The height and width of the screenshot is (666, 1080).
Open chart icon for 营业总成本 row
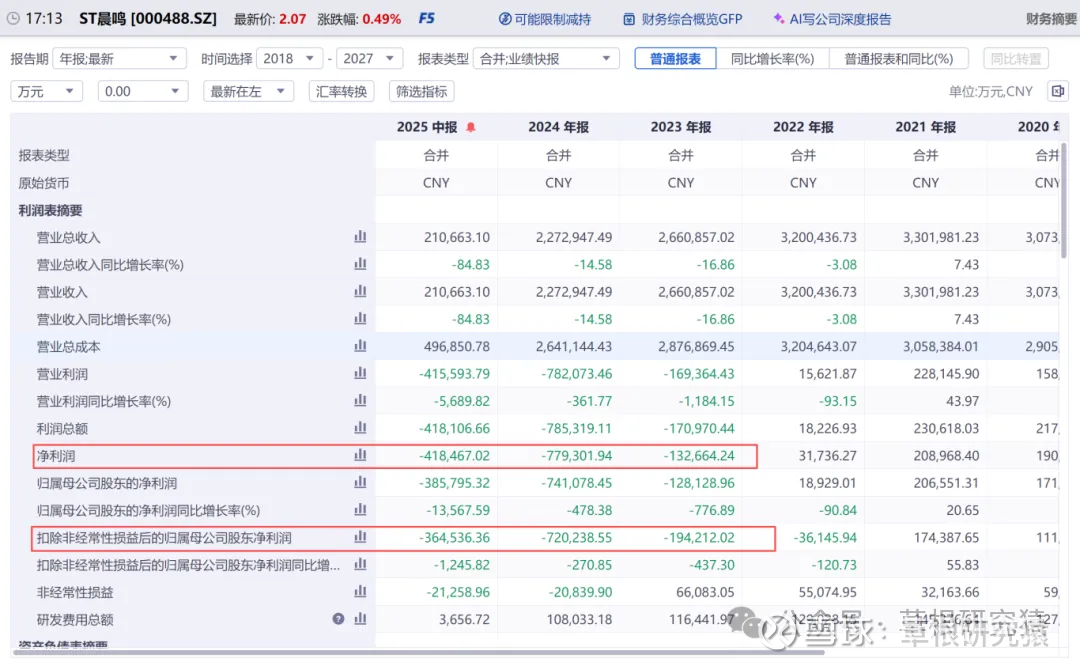360,346
